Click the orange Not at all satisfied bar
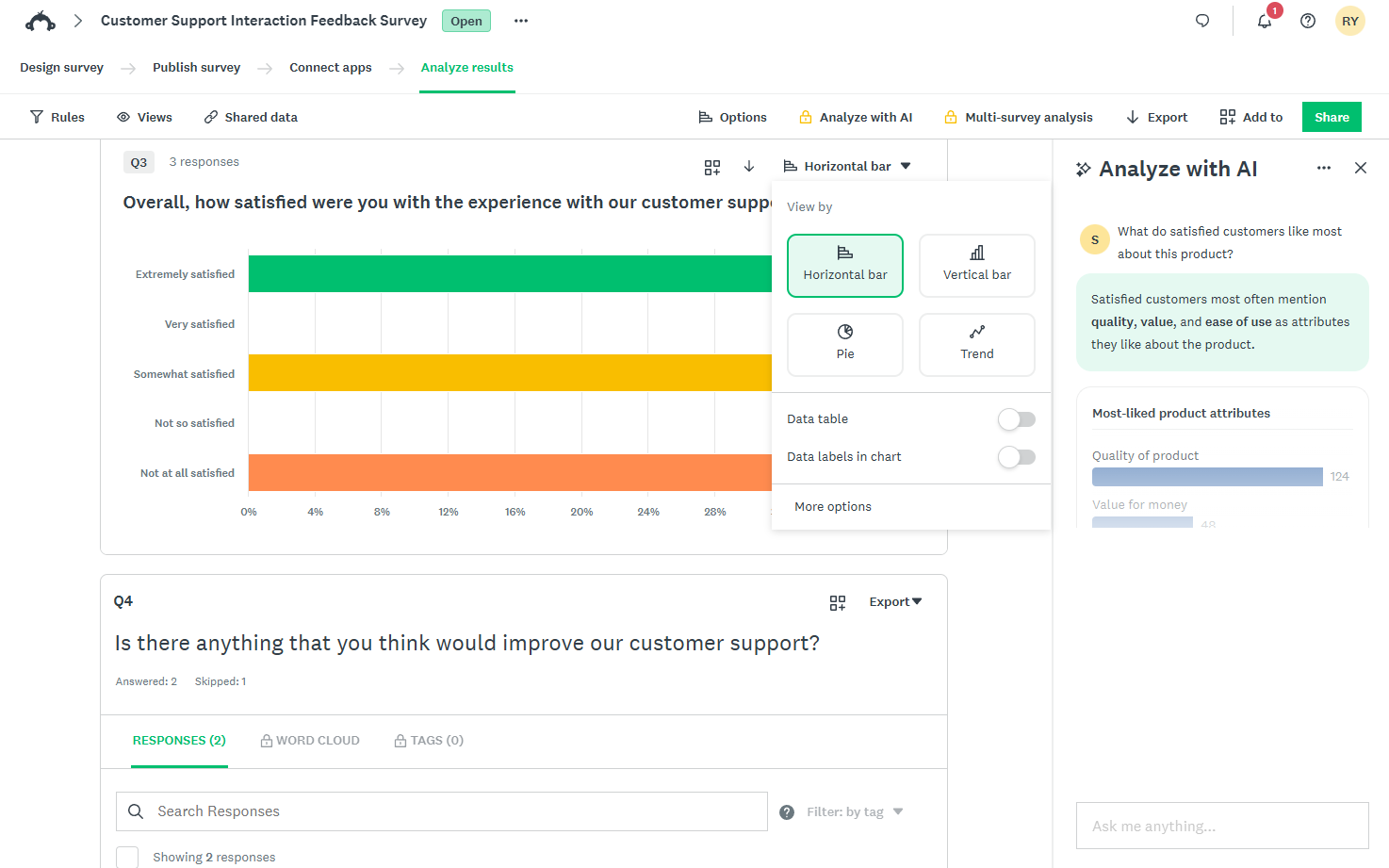This screenshot has height=868, width=1389. [510, 473]
